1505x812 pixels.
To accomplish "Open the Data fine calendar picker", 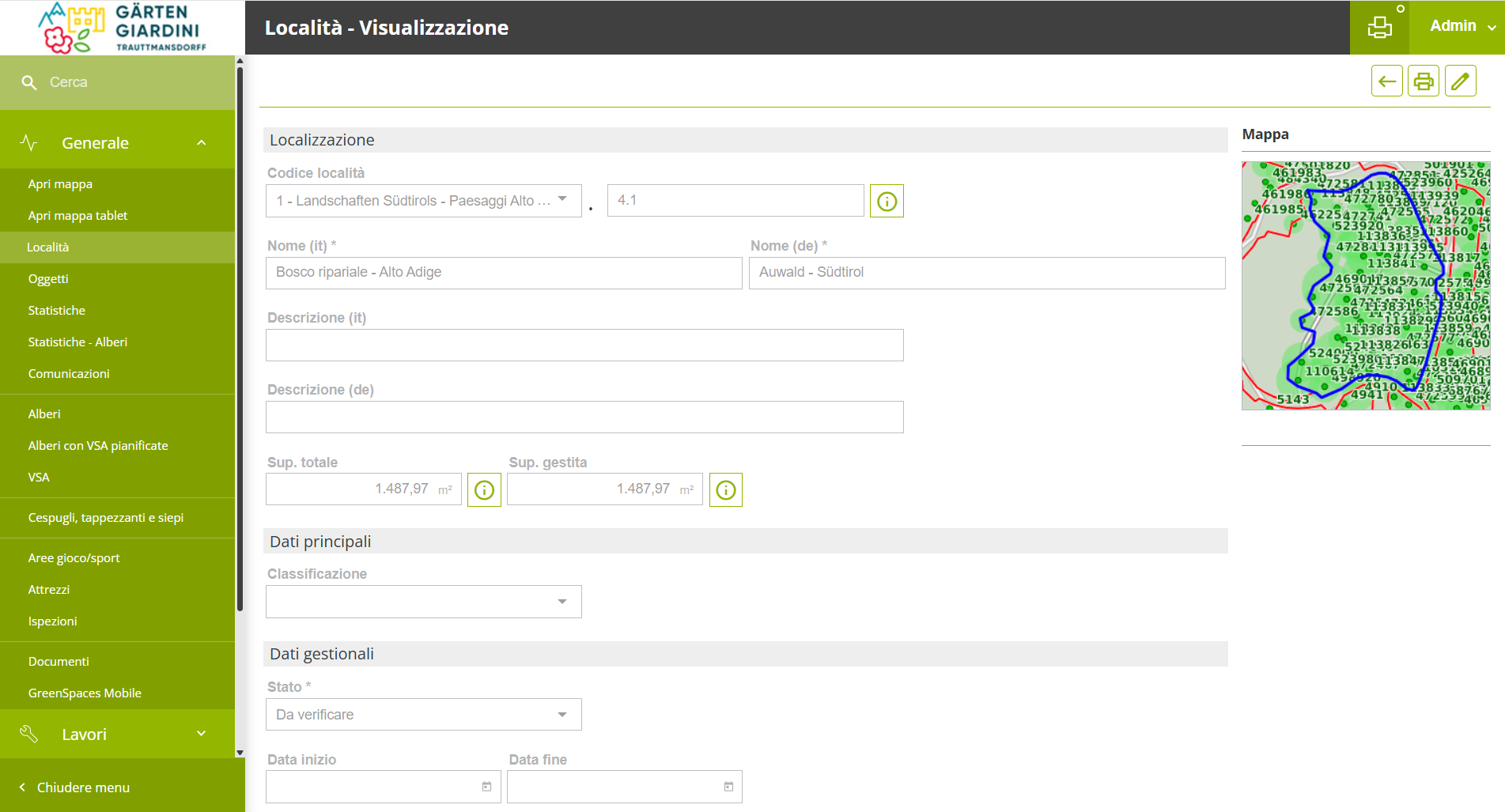I will click(728, 787).
